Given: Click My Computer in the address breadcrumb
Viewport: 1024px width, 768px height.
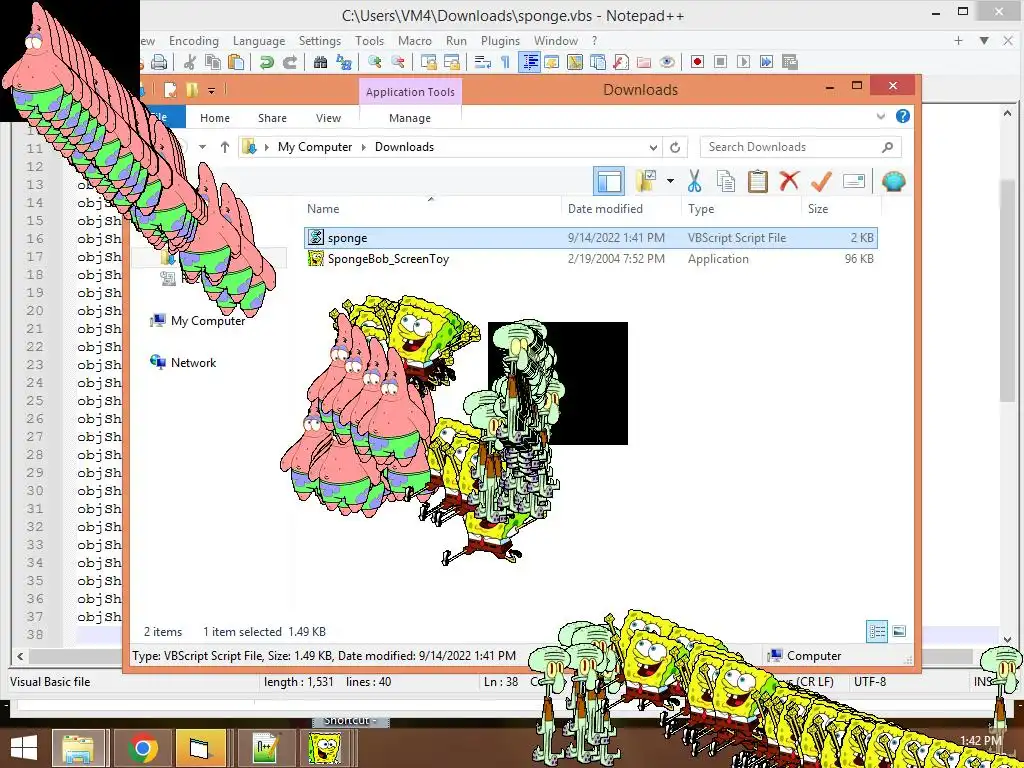Looking at the screenshot, I should (315, 147).
